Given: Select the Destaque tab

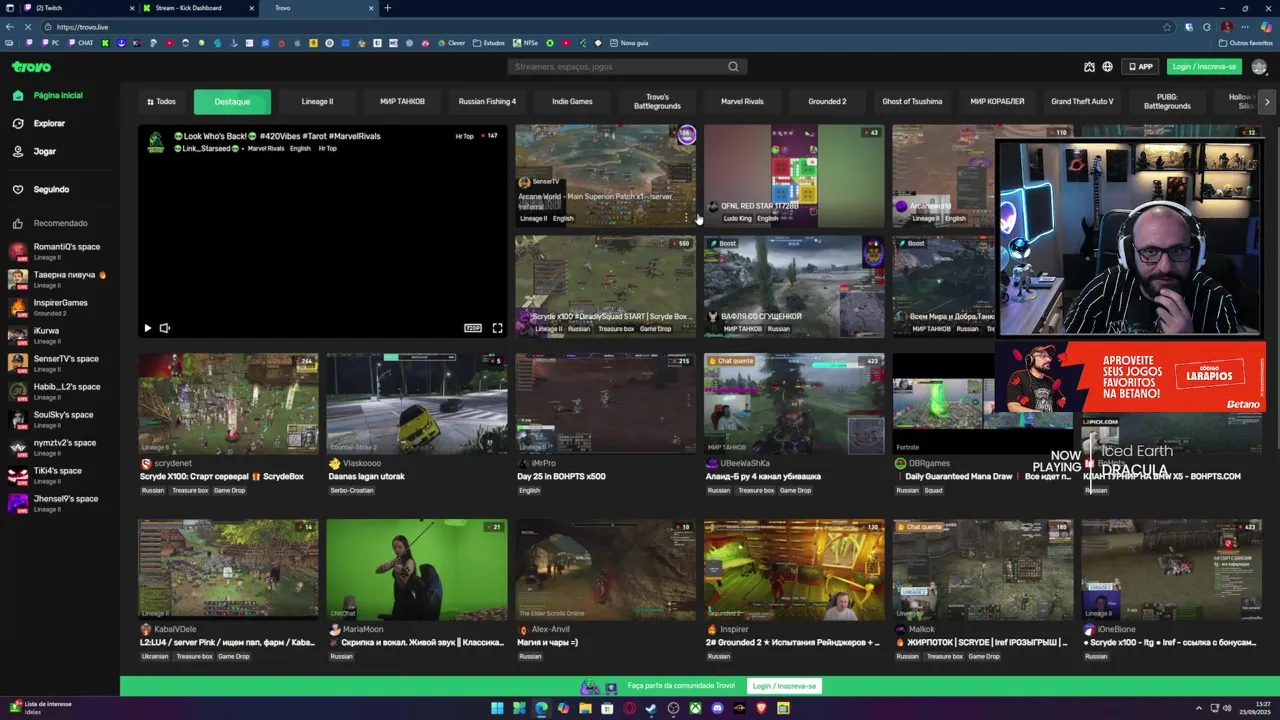Looking at the screenshot, I should 232,101.
